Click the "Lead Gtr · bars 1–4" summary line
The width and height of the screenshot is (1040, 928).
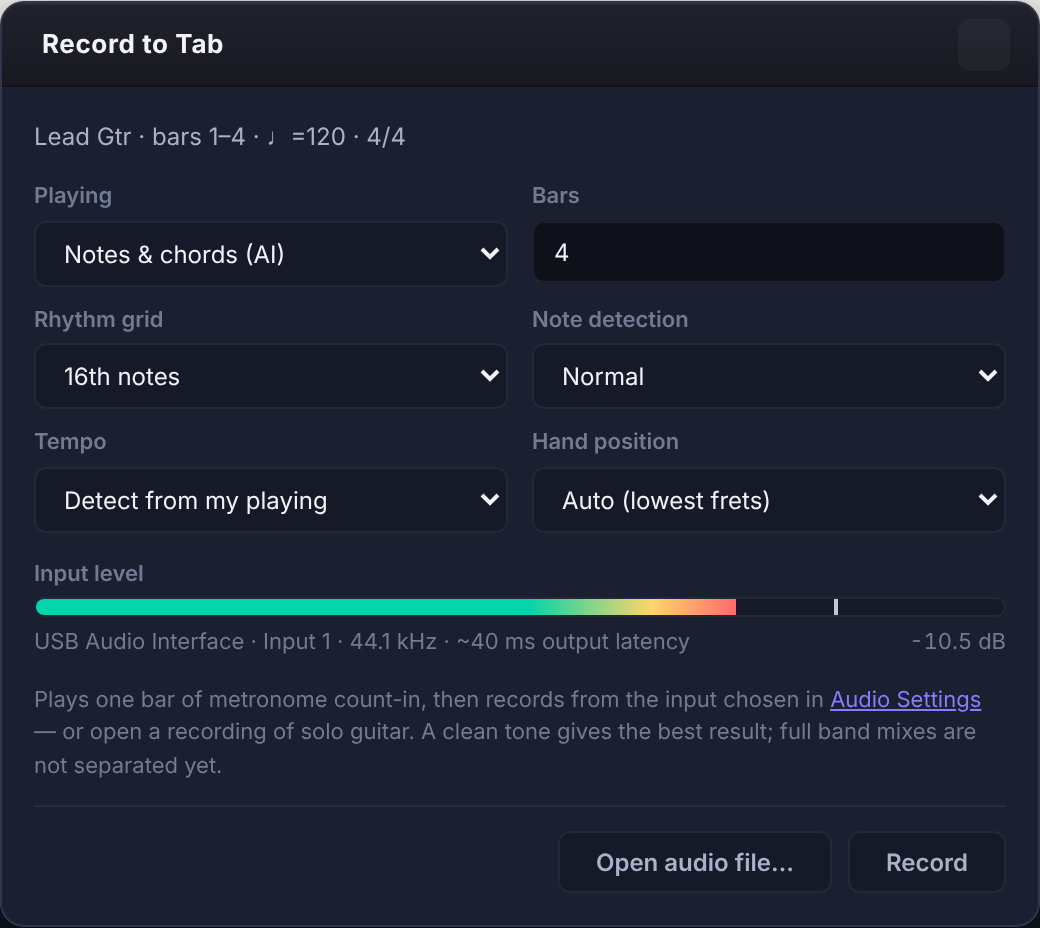point(220,137)
